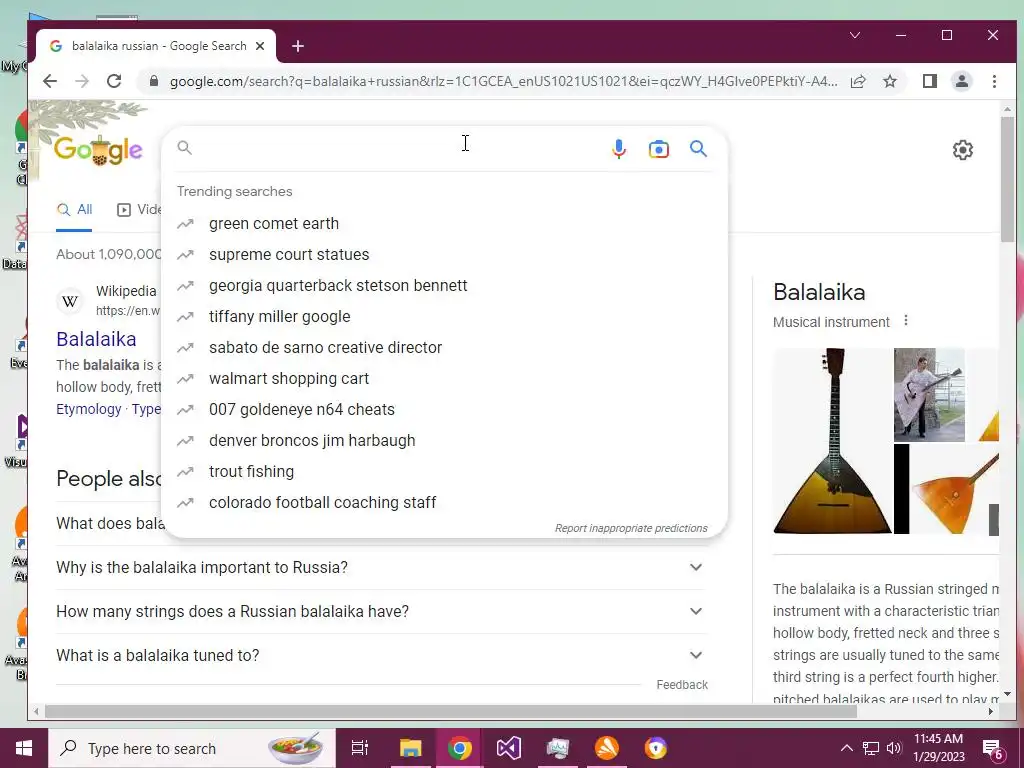Open Windows Start menu

[x=24, y=748]
